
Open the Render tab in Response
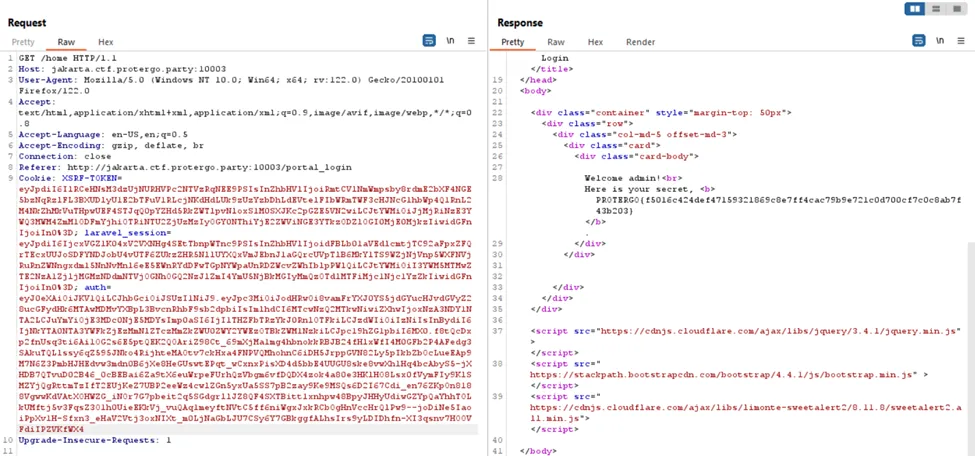640,42
